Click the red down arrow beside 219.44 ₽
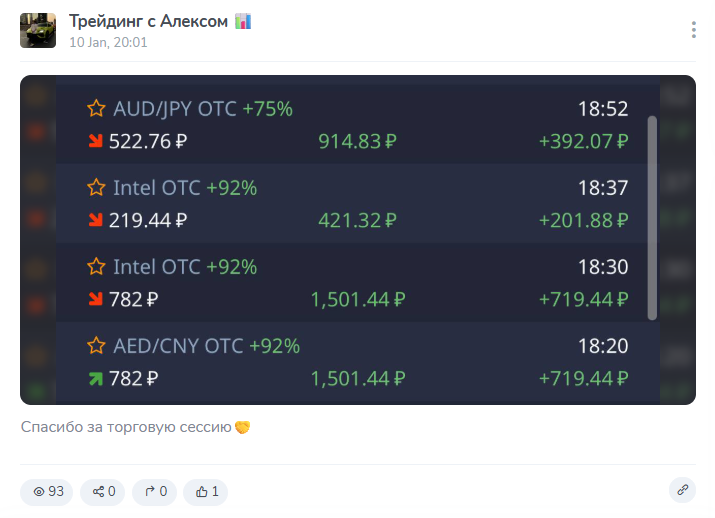715x518 pixels. point(96,220)
